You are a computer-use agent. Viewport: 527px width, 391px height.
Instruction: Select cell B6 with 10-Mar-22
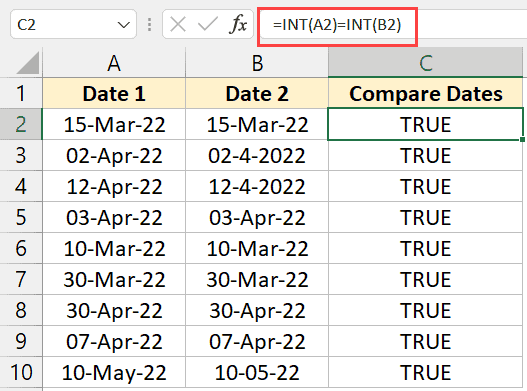pyautogui.click(x=257, y=248)
